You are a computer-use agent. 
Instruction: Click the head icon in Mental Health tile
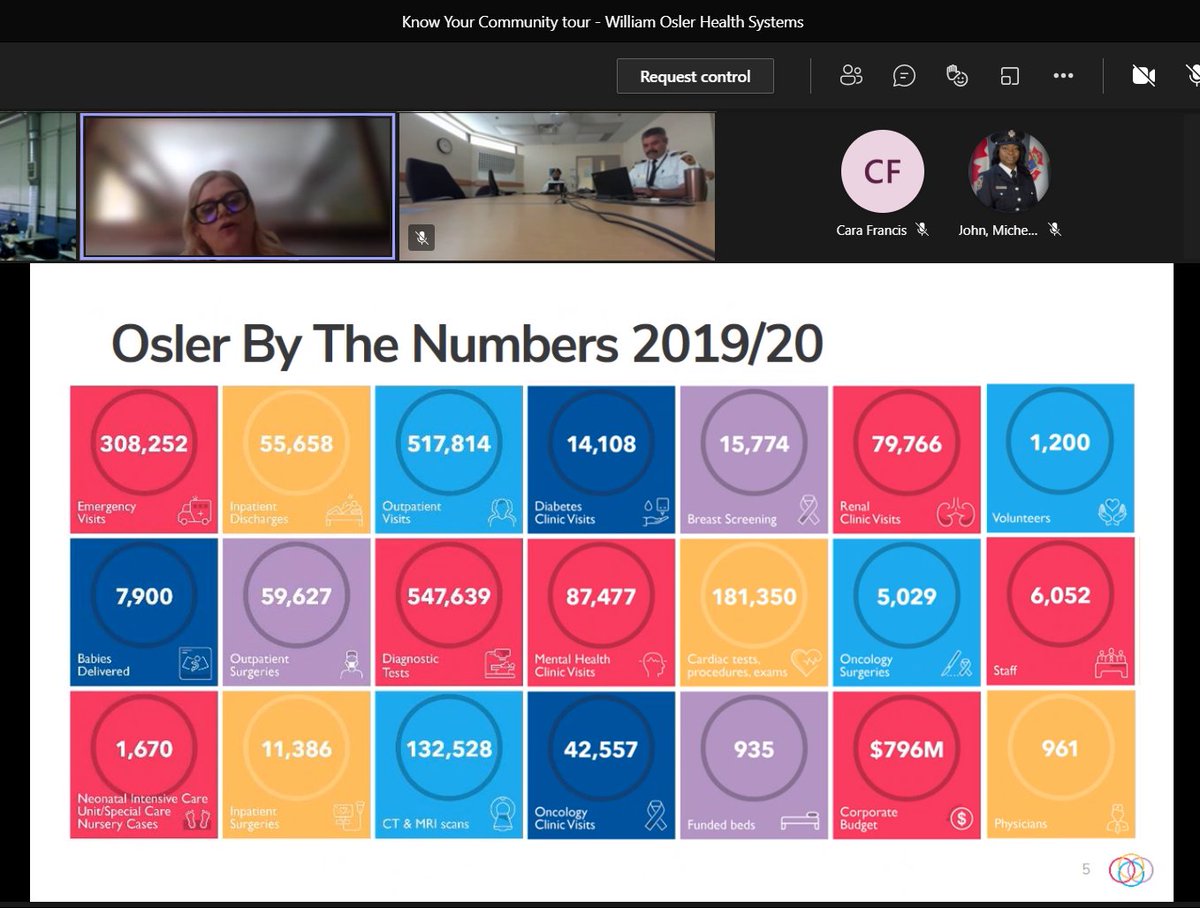[655, 666]
